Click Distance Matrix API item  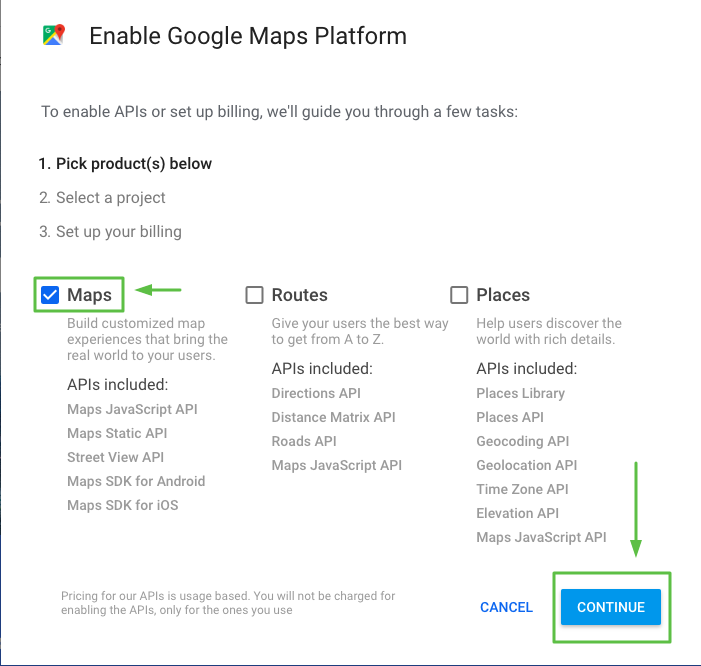333,417
